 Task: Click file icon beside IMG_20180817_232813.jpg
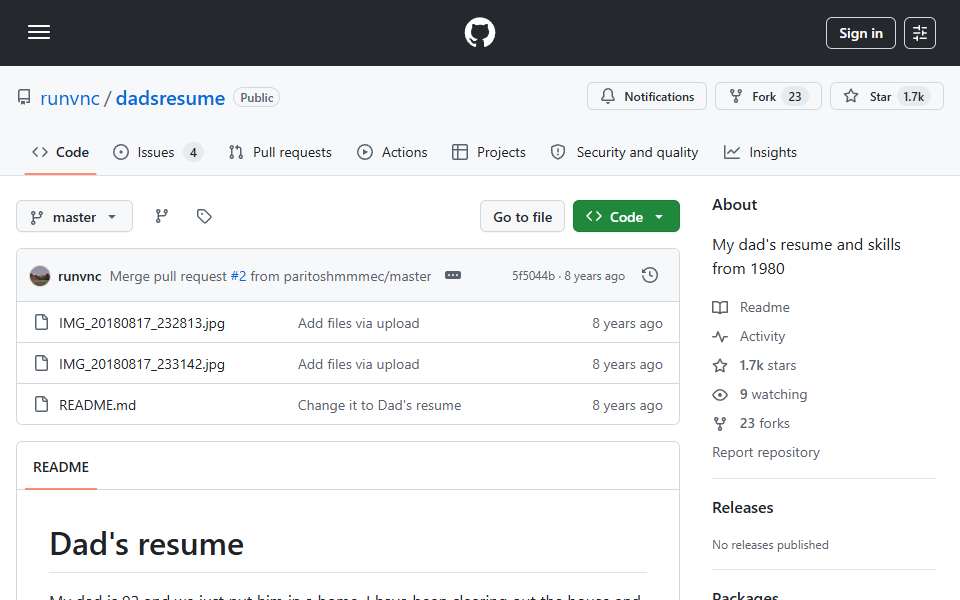(x=41, y=323)
